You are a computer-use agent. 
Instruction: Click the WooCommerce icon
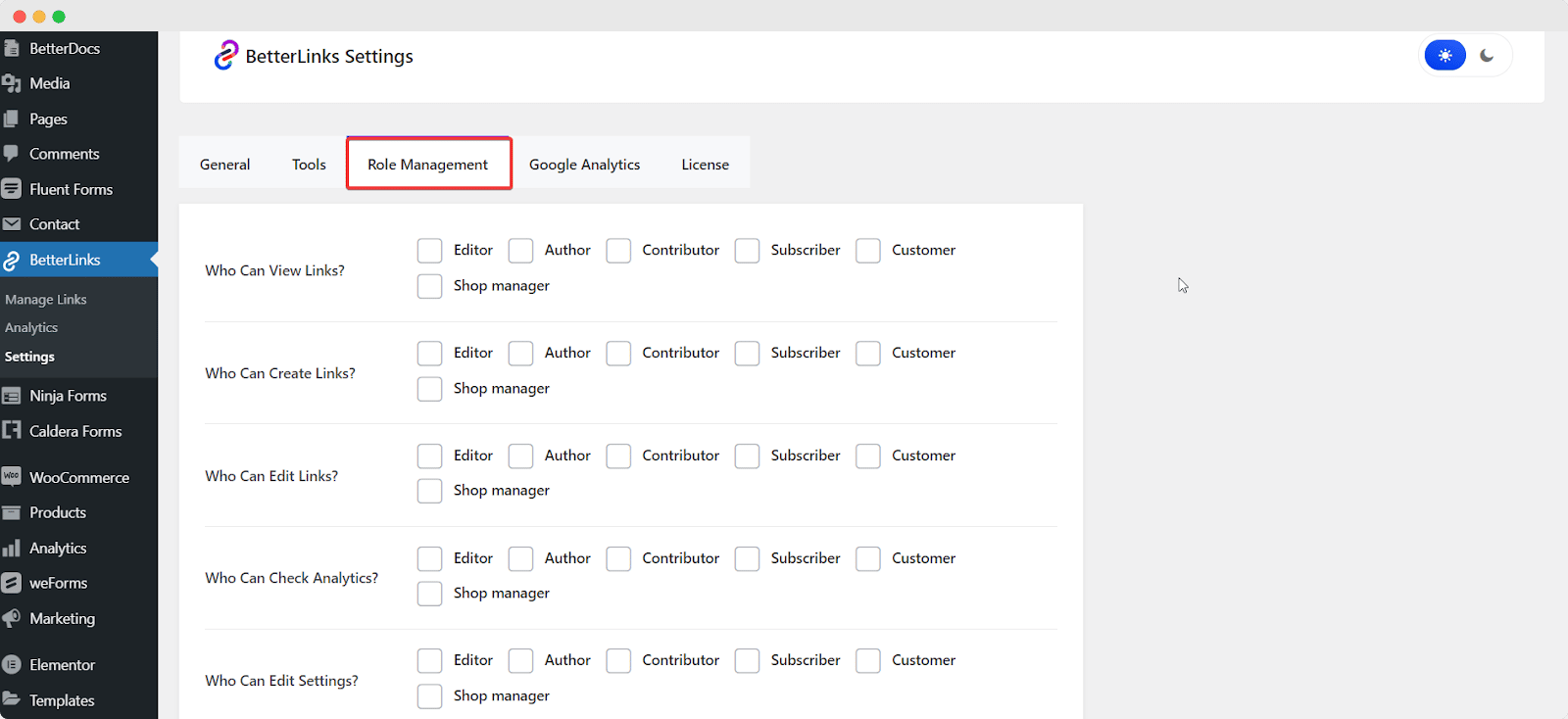tap(12, 477)
